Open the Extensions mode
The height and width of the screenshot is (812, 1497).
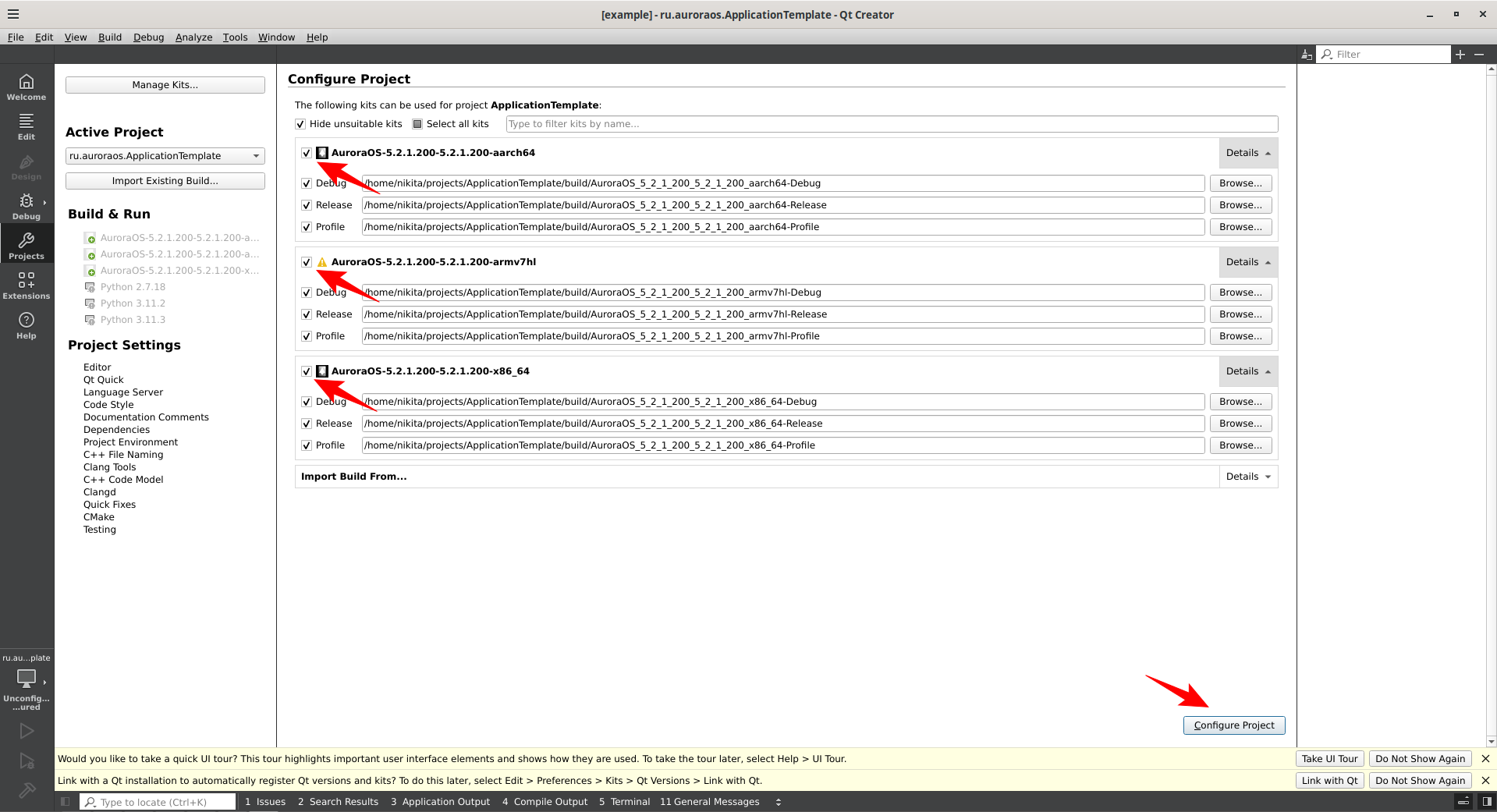27,285
